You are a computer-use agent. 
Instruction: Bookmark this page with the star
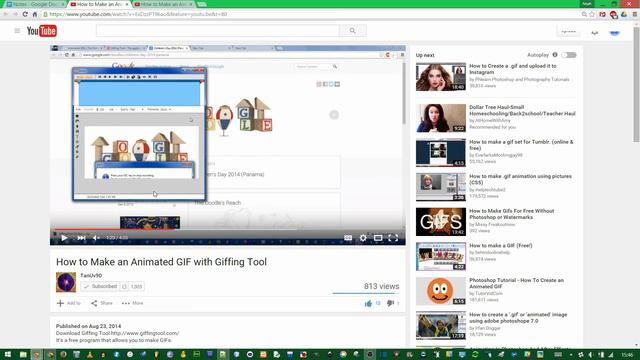(x=592, y=14)
